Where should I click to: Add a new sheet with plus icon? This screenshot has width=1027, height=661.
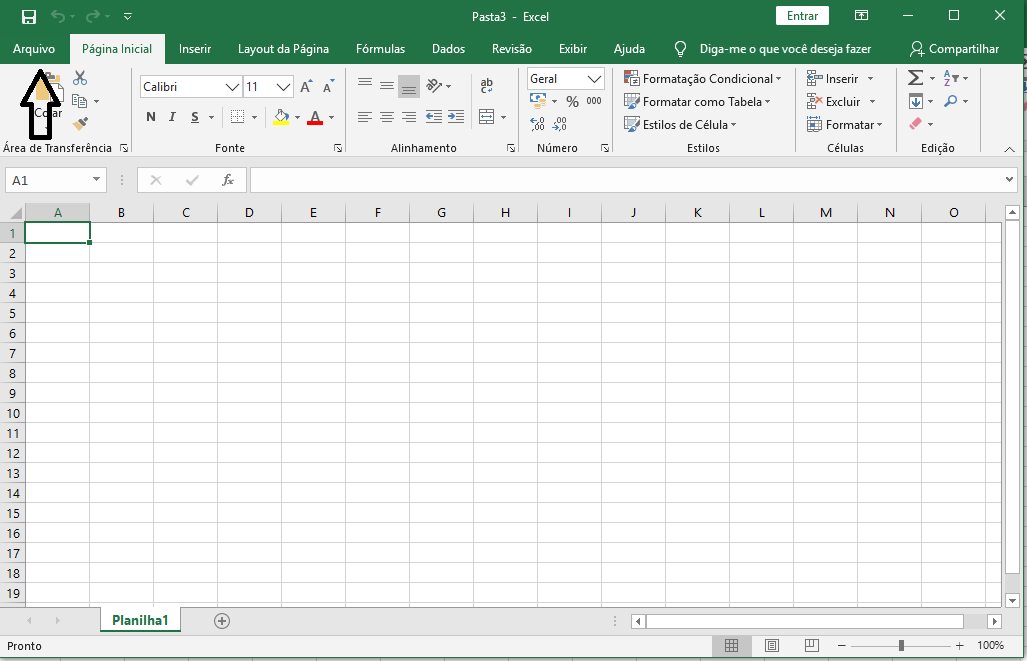click(222, 621)
